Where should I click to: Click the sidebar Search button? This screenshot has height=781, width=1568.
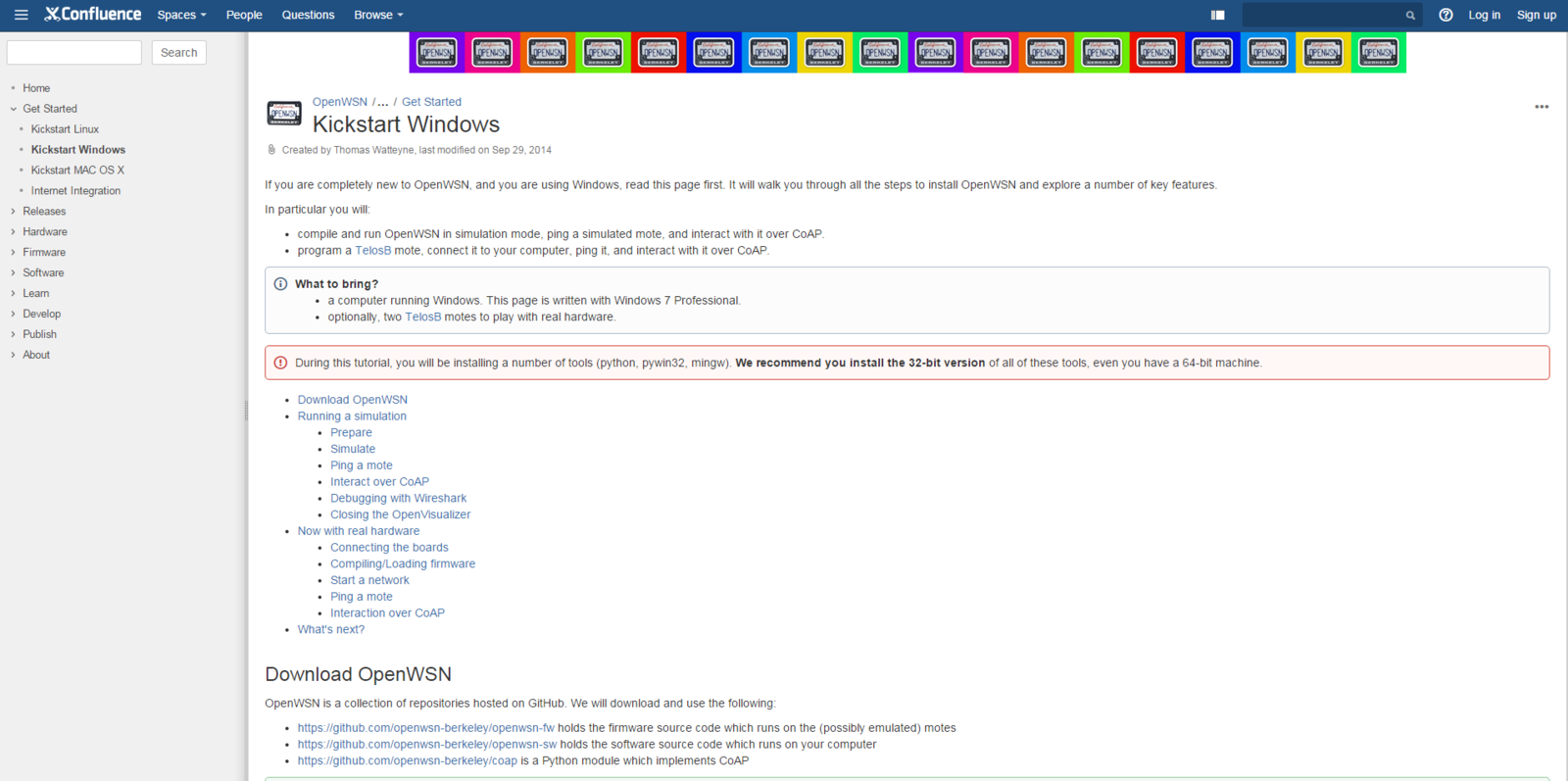(179, 52)
